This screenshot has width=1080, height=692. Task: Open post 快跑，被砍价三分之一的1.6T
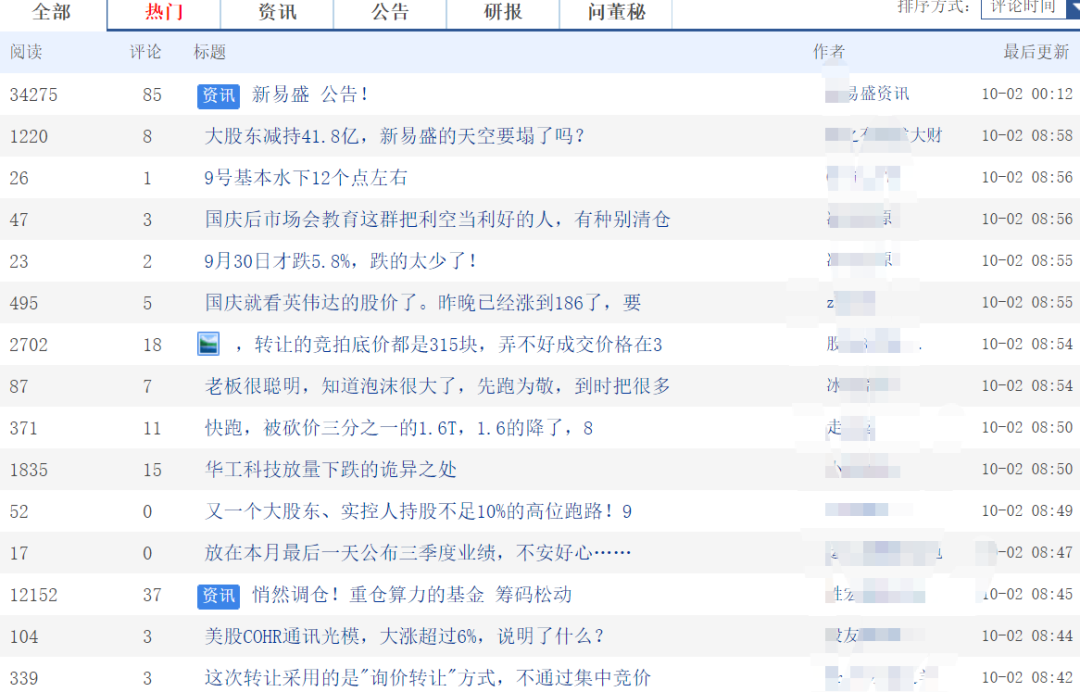click(x=398, y=428)
